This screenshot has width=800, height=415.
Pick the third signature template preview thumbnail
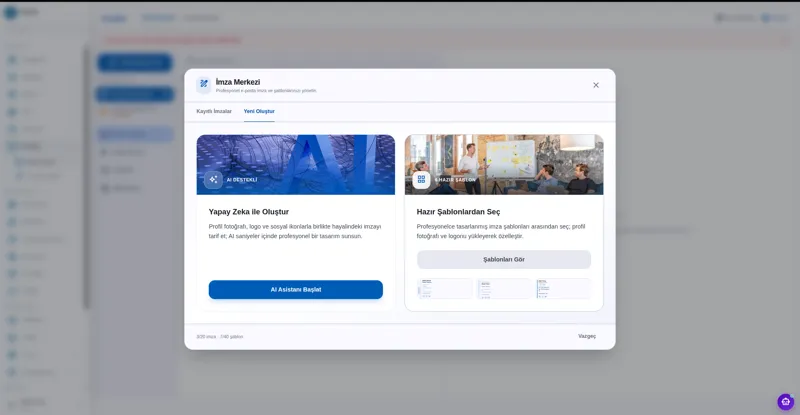click(x=563, y=288)
